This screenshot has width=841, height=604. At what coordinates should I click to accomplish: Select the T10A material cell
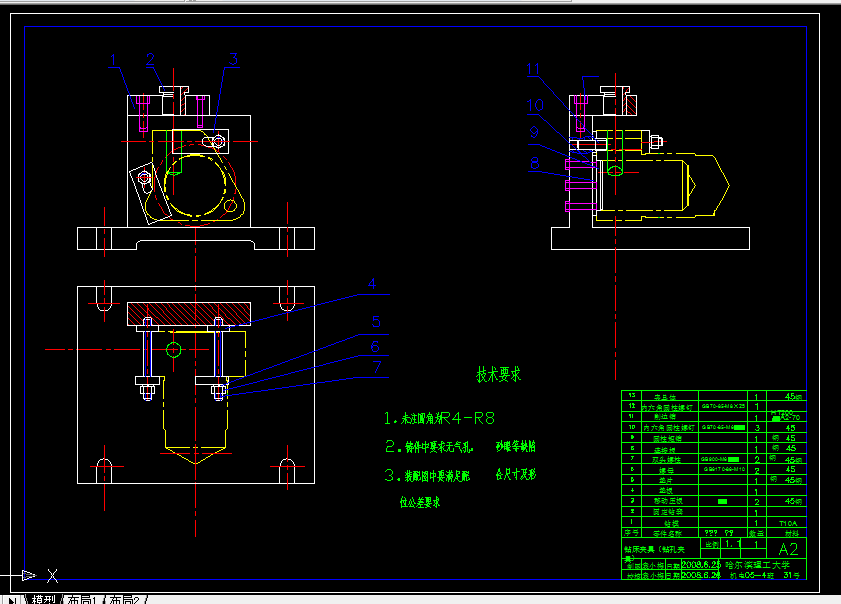click(x=788, y=523)
